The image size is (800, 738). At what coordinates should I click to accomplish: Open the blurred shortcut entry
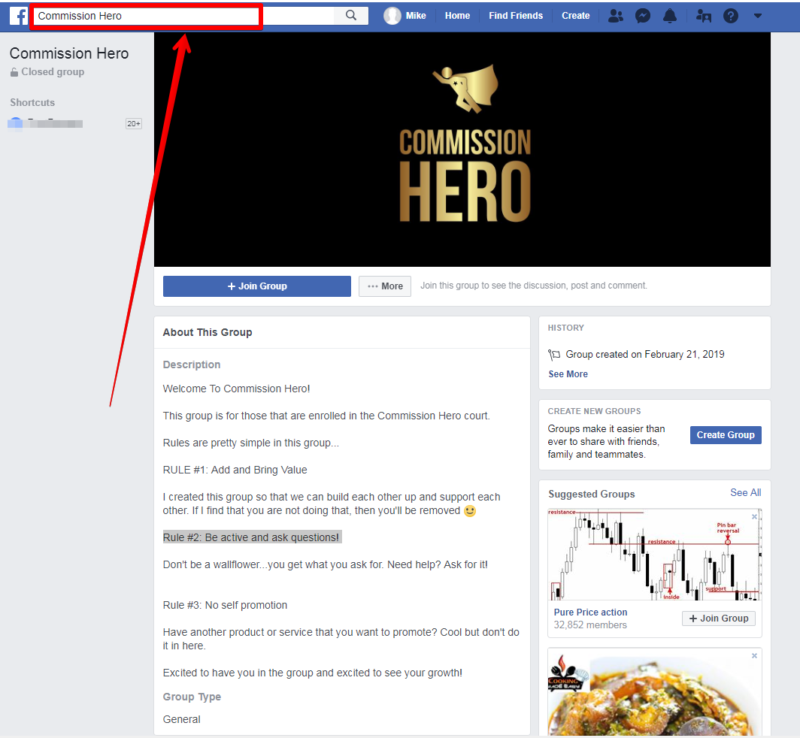point(46,123)
